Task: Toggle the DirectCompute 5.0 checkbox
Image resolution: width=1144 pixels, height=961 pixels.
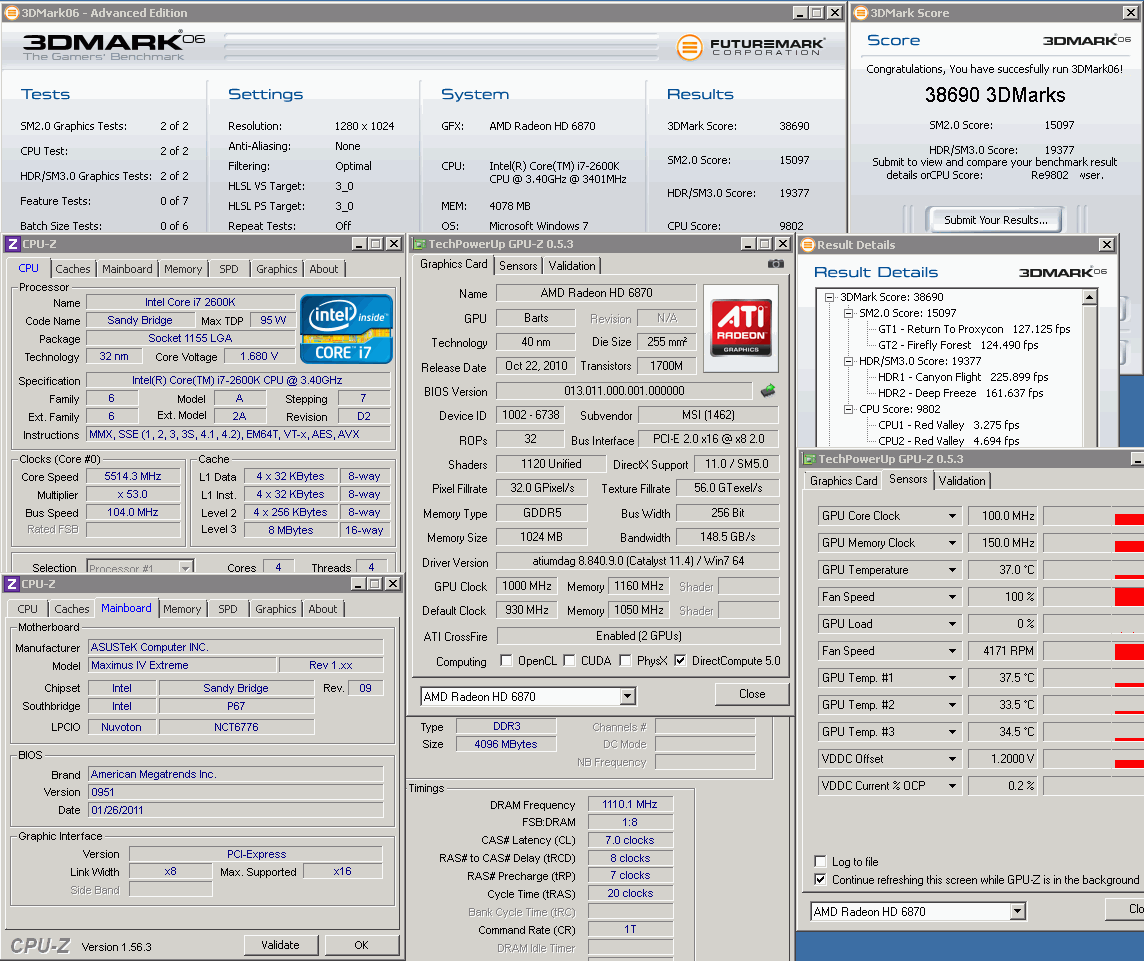Action: click(681, 660)
